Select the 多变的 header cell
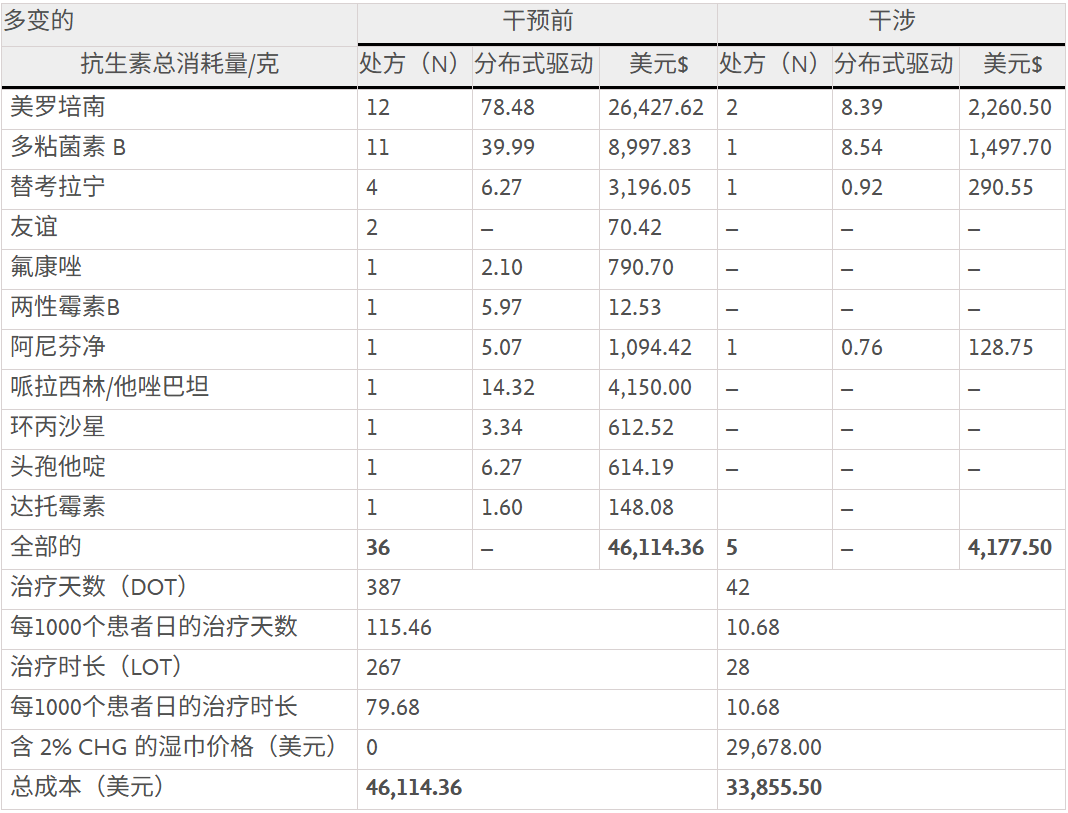 pyautogui.click(x=39, y=21)
